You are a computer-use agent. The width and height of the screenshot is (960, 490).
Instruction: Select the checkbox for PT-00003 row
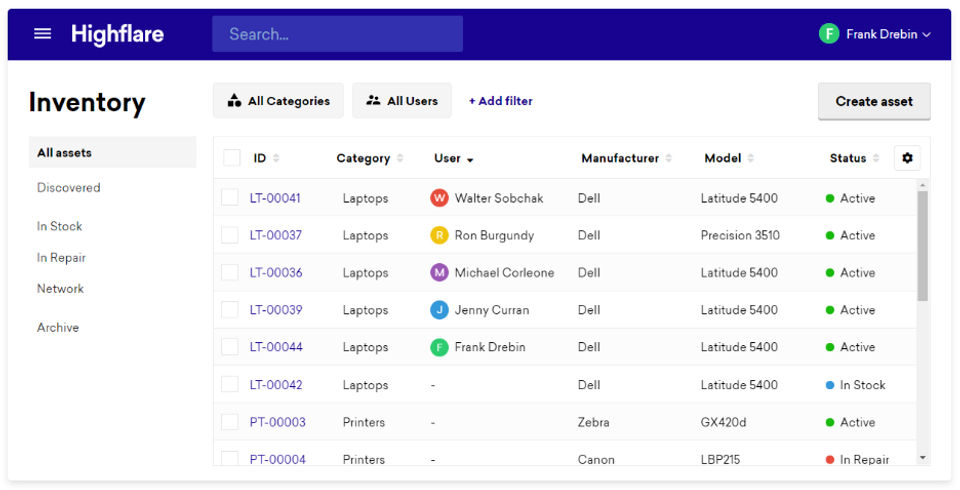click(x=230, y=422)
